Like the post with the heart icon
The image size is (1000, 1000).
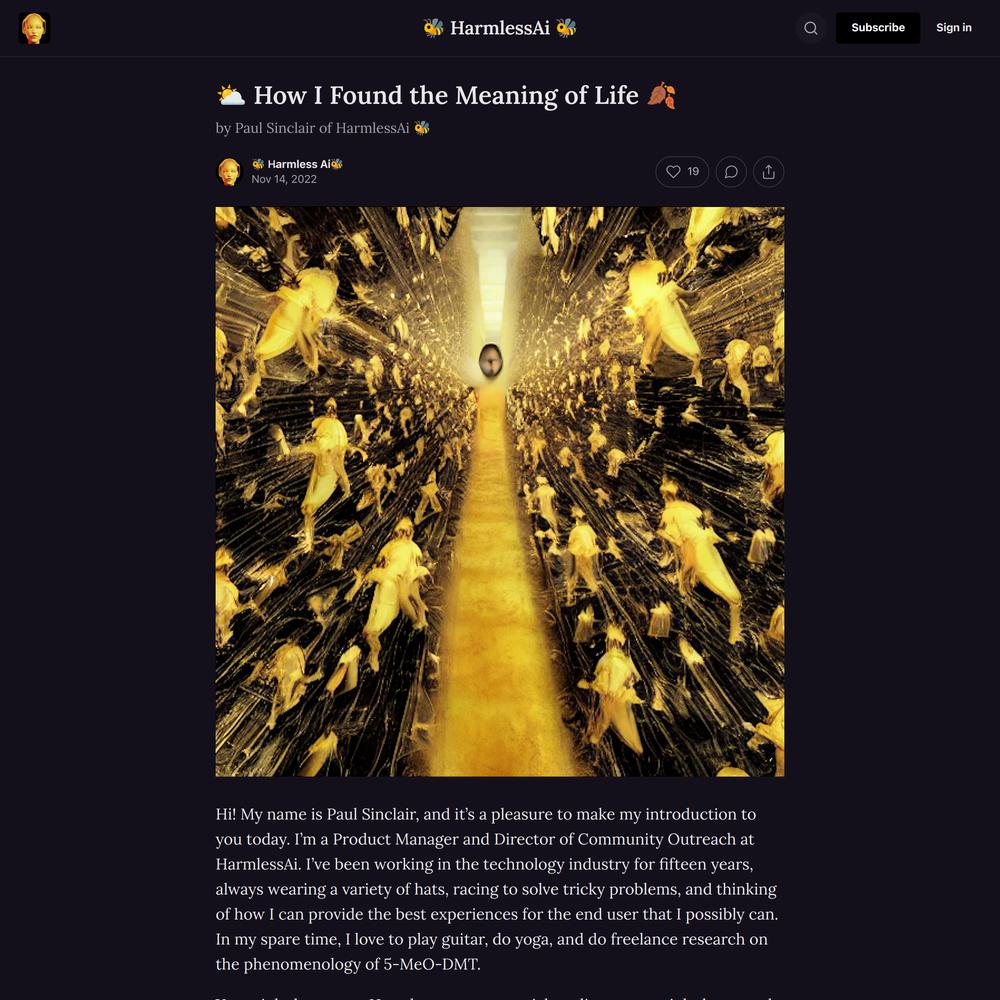pos(673,172)
